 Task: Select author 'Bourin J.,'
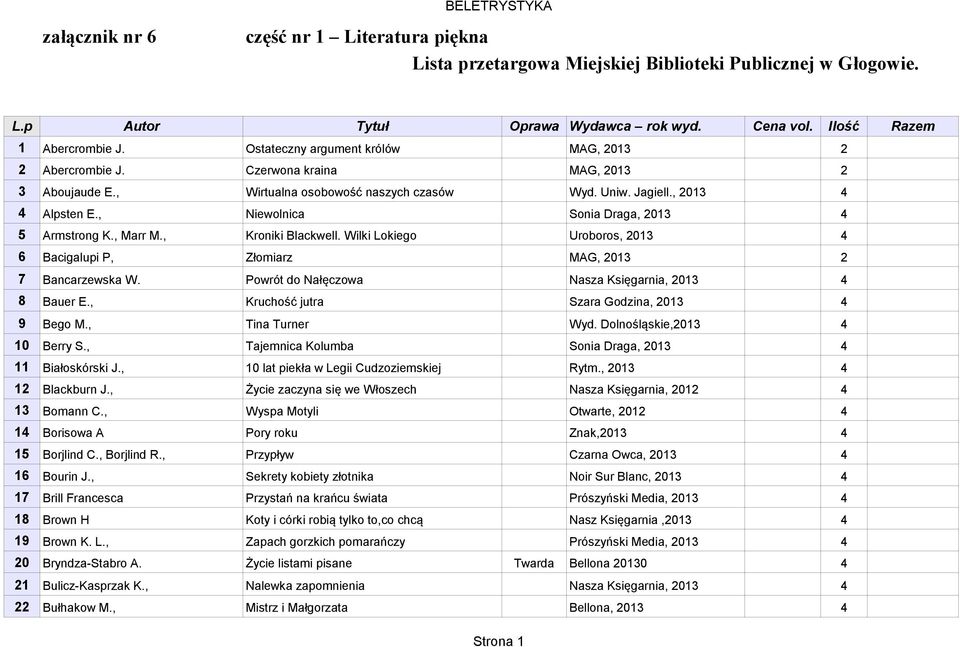pos(68,476)
